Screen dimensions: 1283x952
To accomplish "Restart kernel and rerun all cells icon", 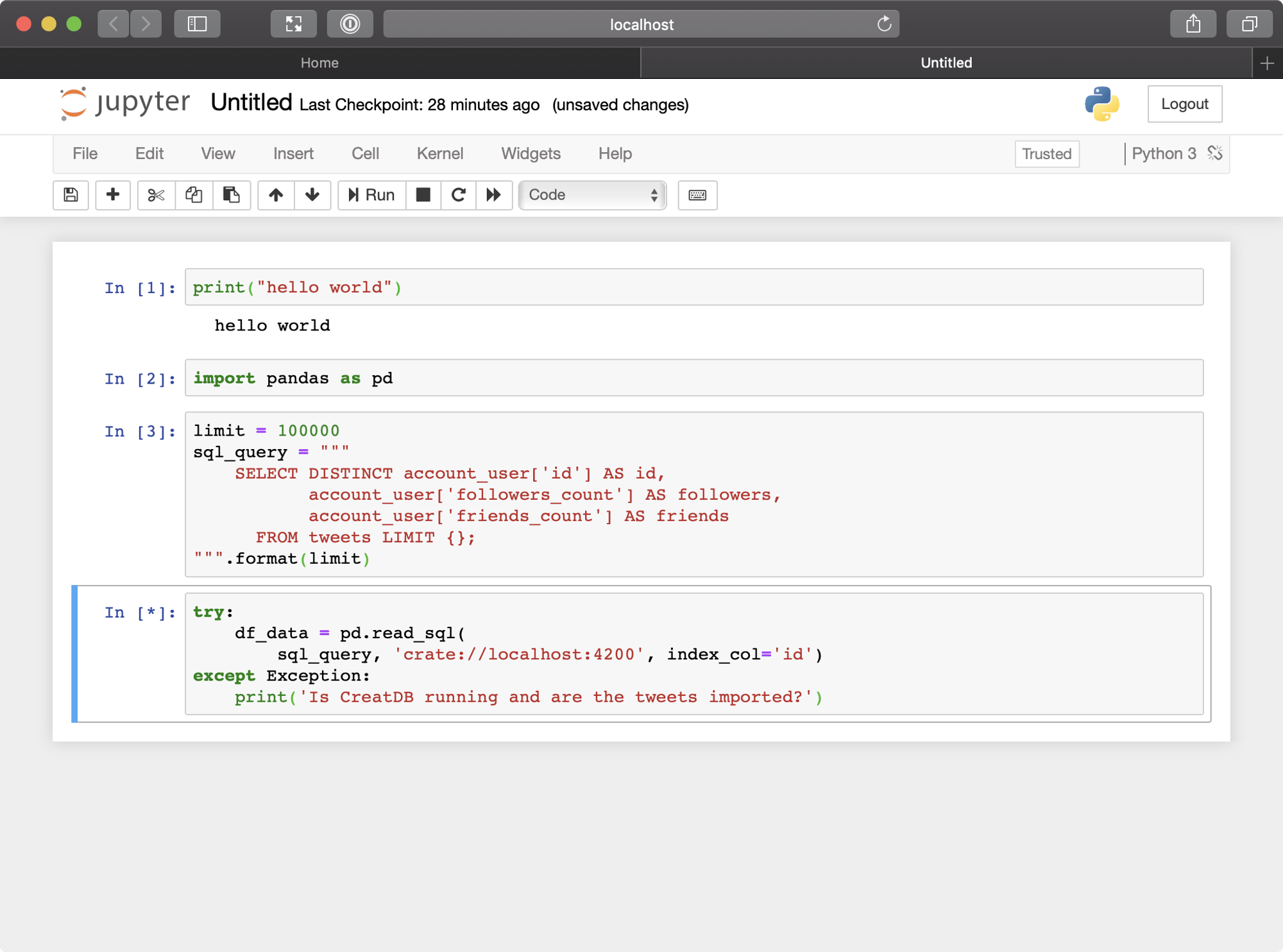I will point(493,195).
